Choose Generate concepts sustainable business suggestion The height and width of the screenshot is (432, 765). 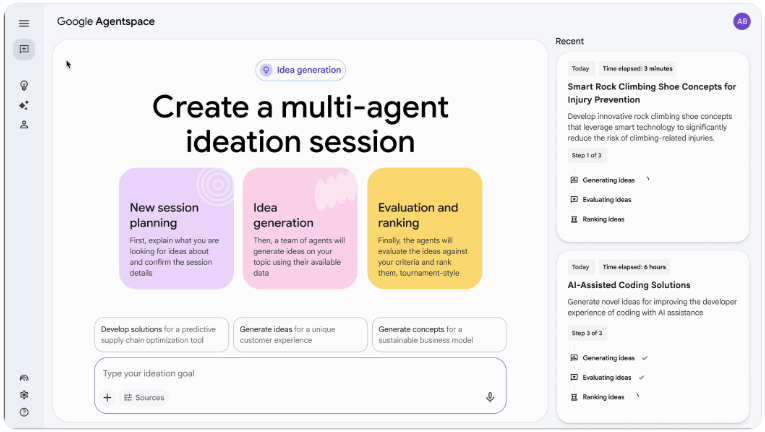coord(439,334)
